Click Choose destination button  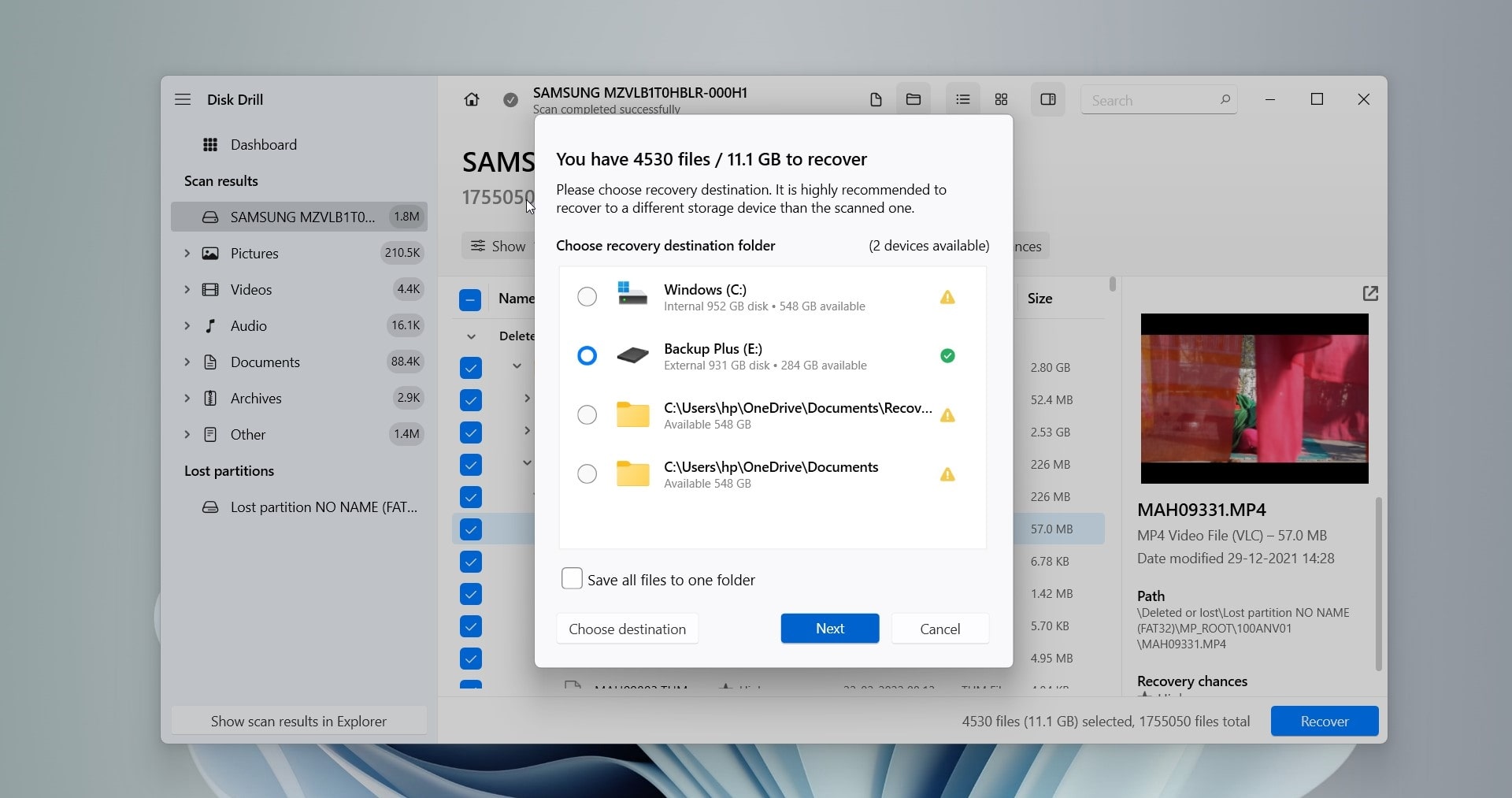628,629
